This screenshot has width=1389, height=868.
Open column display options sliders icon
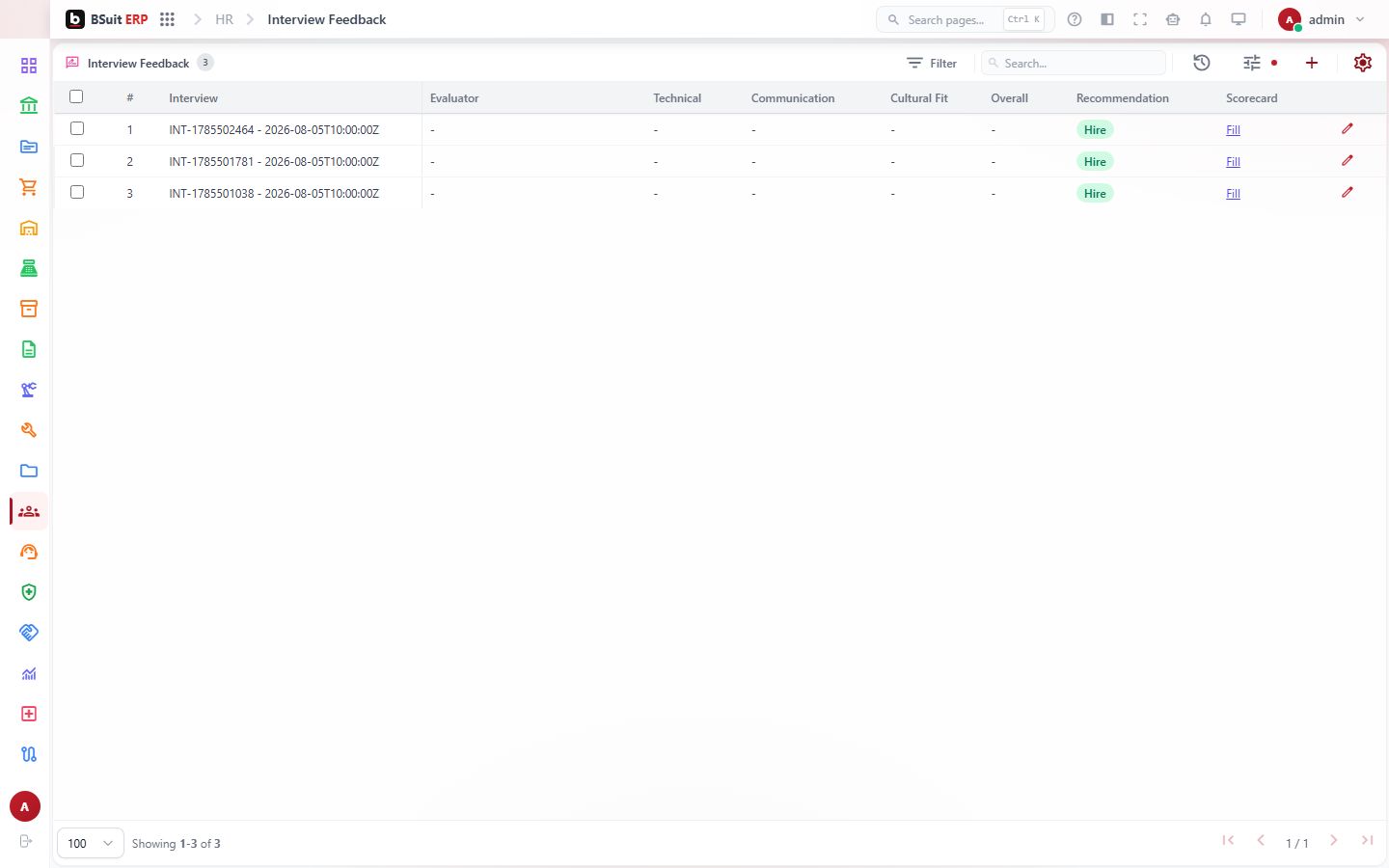tap(1252, 63)
